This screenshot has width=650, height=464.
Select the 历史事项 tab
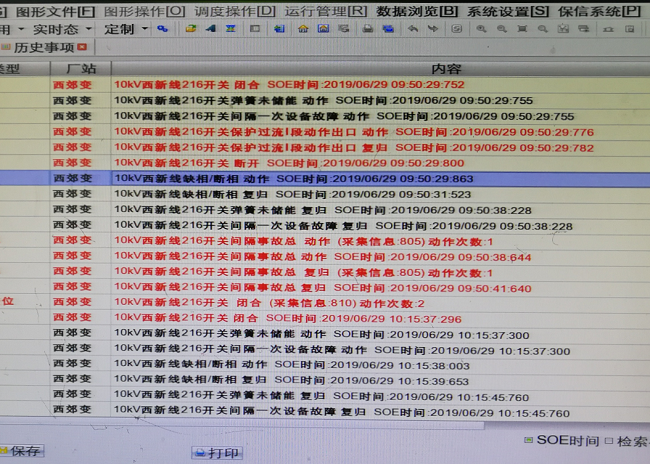(43, 48)
